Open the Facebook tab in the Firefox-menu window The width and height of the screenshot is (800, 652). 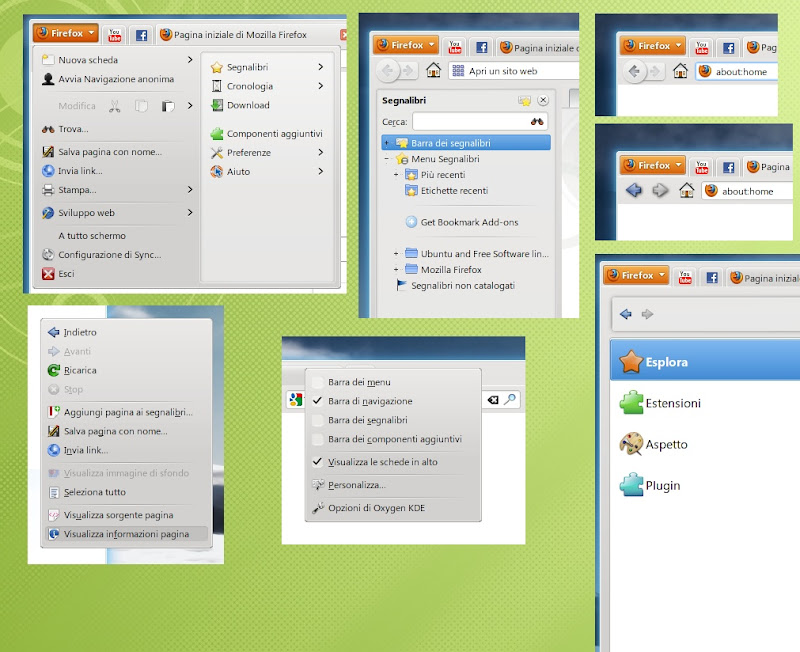coord(141,35)
